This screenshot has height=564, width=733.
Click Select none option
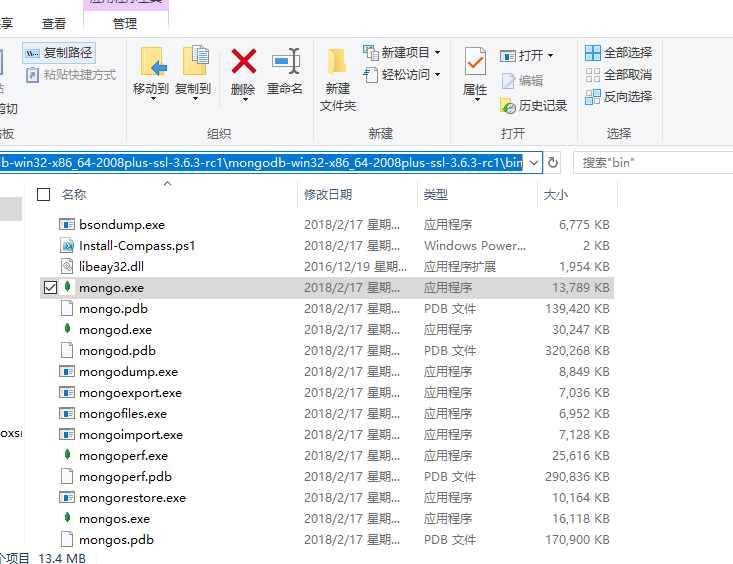click(618, 75)
